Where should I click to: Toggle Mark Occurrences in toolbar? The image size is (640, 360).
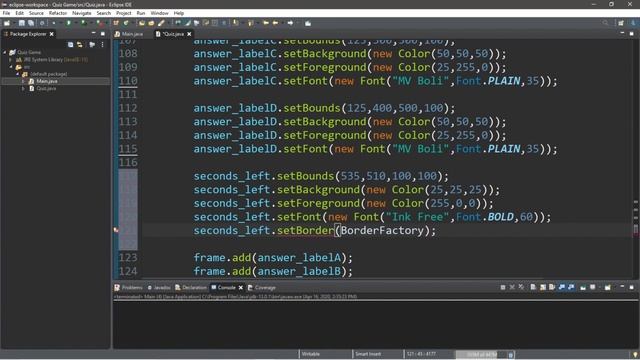pos(187,23)
